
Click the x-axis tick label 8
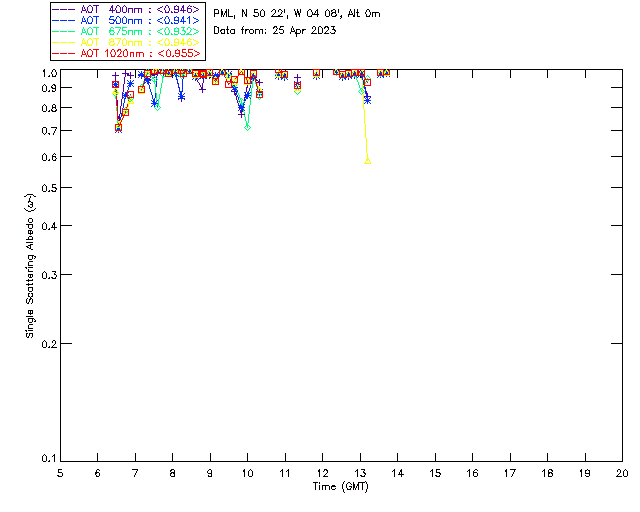[x=173, y=473]
